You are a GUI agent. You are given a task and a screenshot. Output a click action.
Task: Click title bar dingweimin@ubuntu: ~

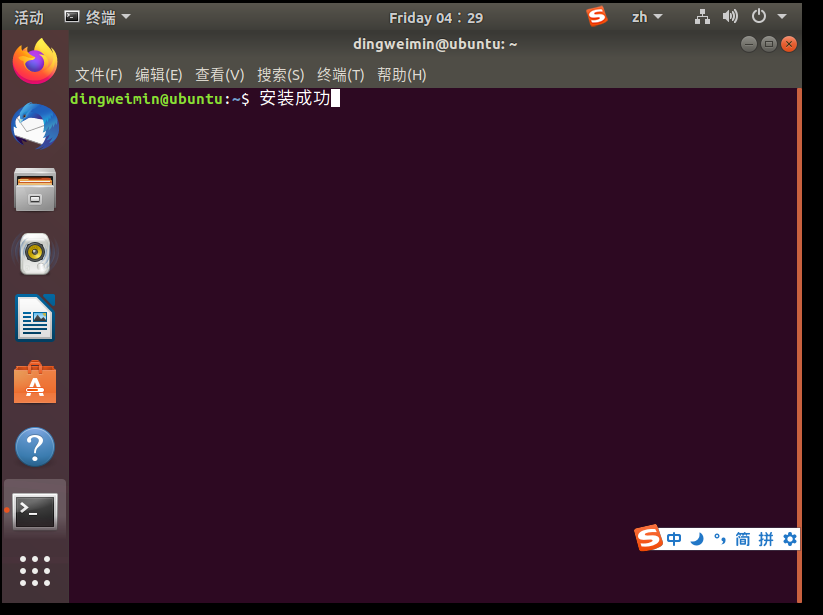[435, 44]
